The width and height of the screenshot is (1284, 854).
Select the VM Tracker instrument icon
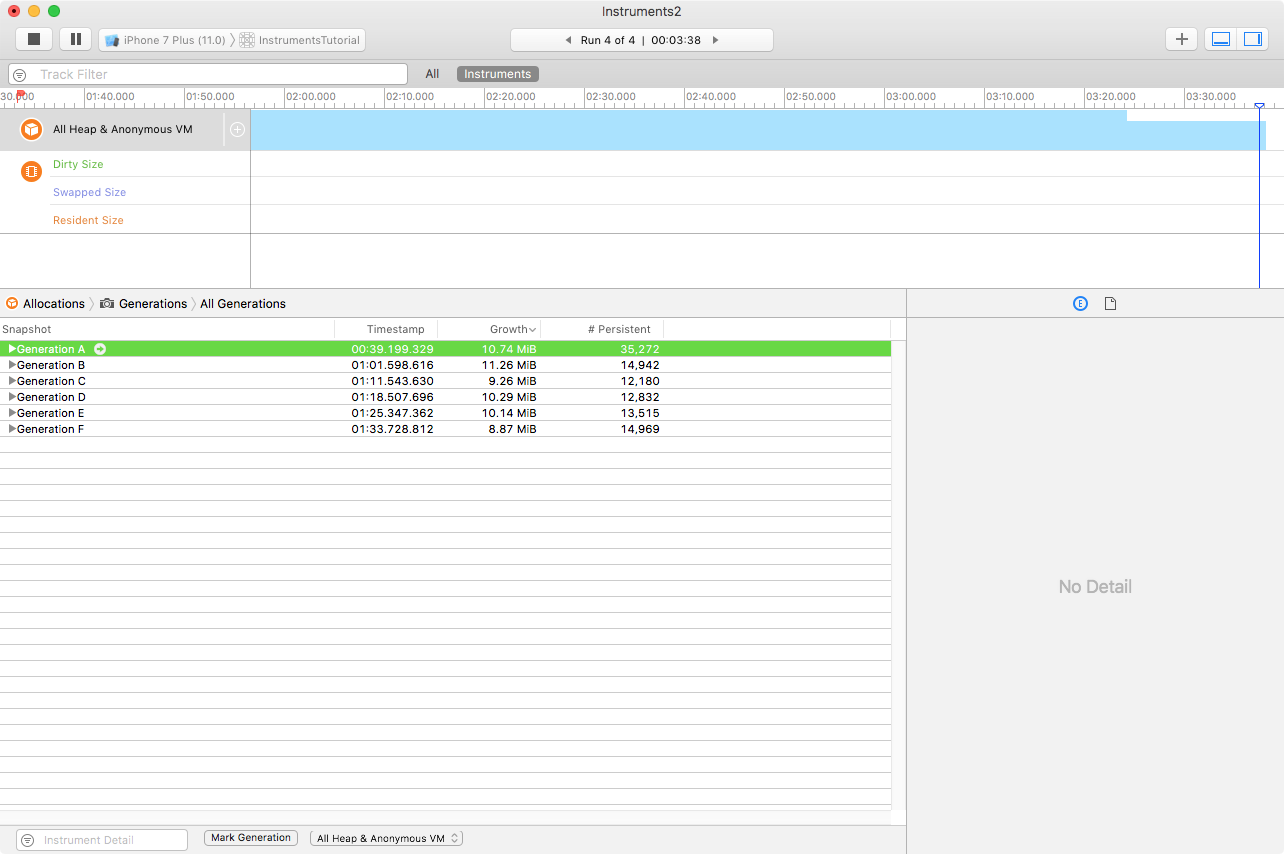coord(32,171)
